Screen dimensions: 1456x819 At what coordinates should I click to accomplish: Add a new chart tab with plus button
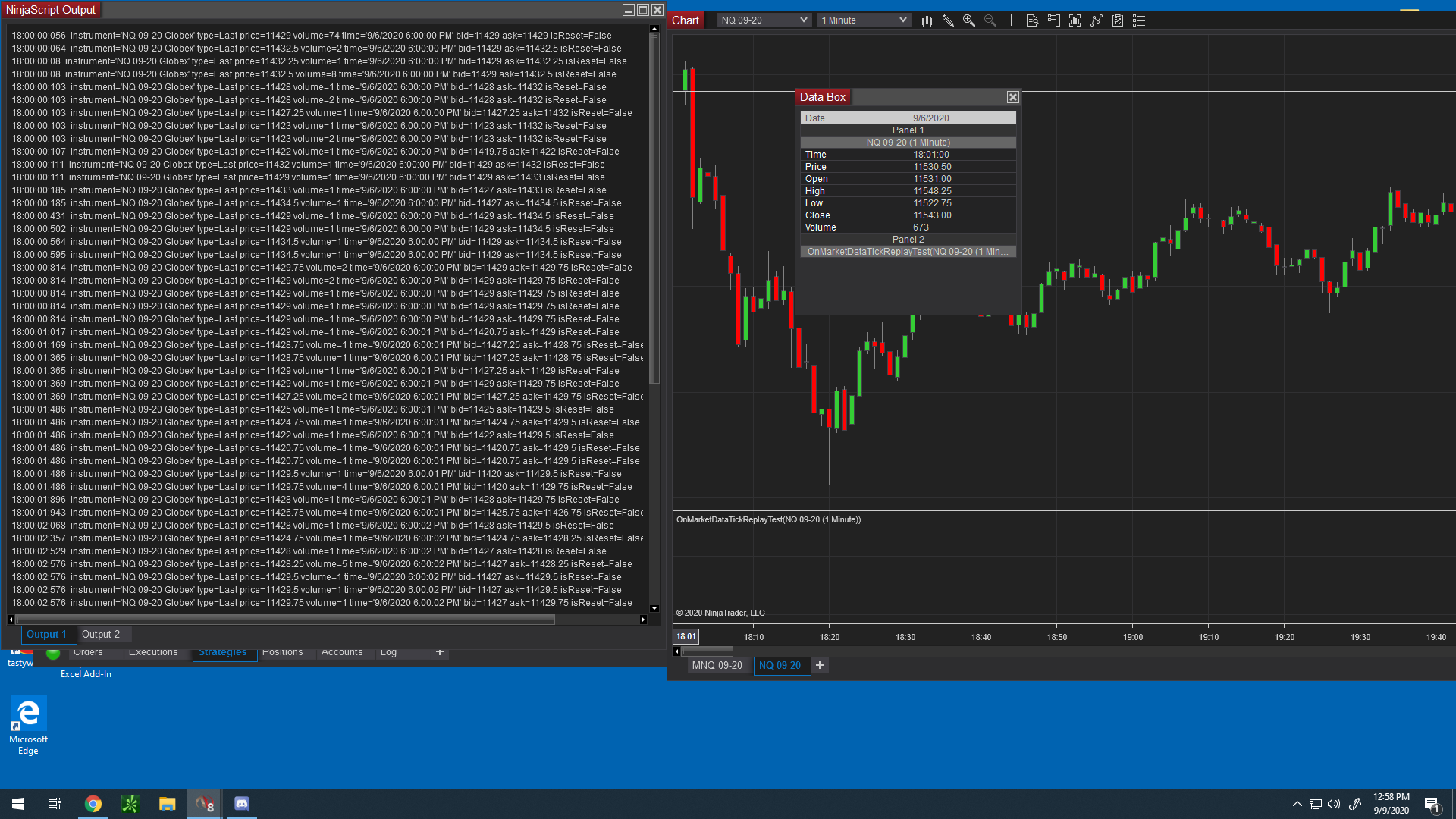(820, 665)
